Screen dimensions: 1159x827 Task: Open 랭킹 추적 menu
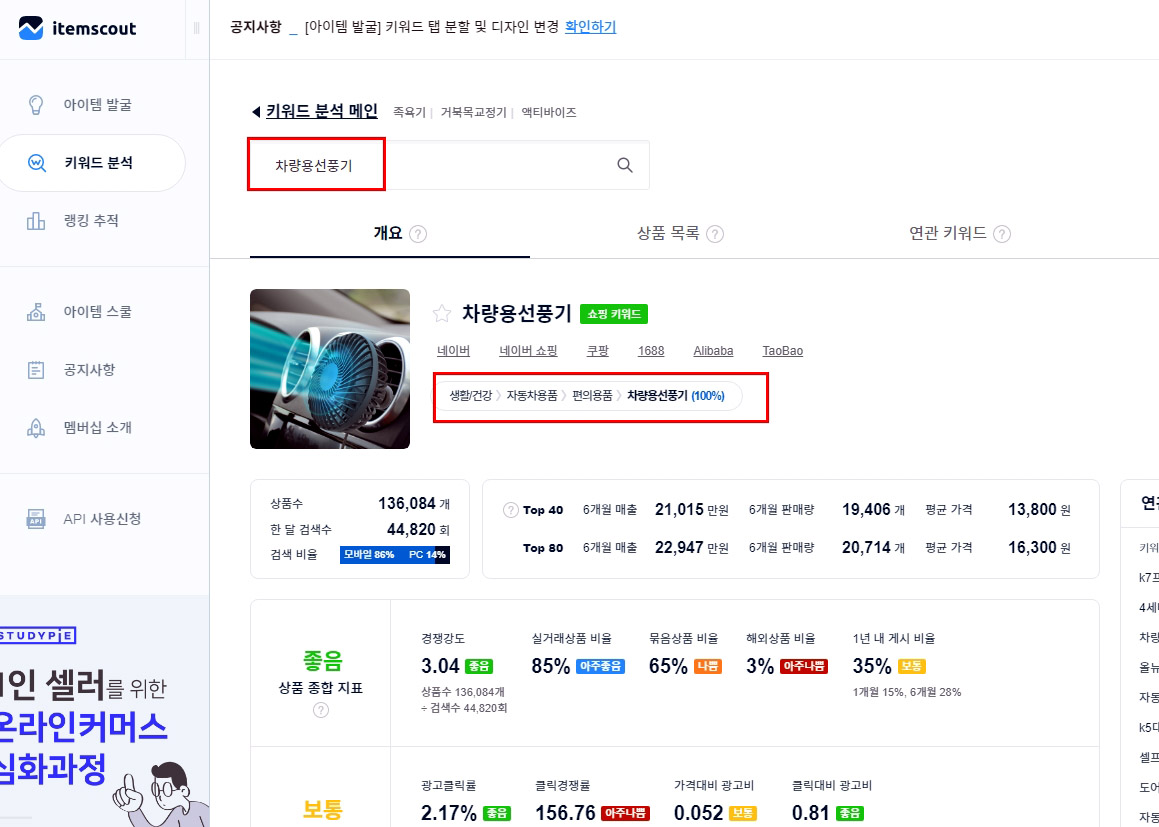[x=91, y=220]
